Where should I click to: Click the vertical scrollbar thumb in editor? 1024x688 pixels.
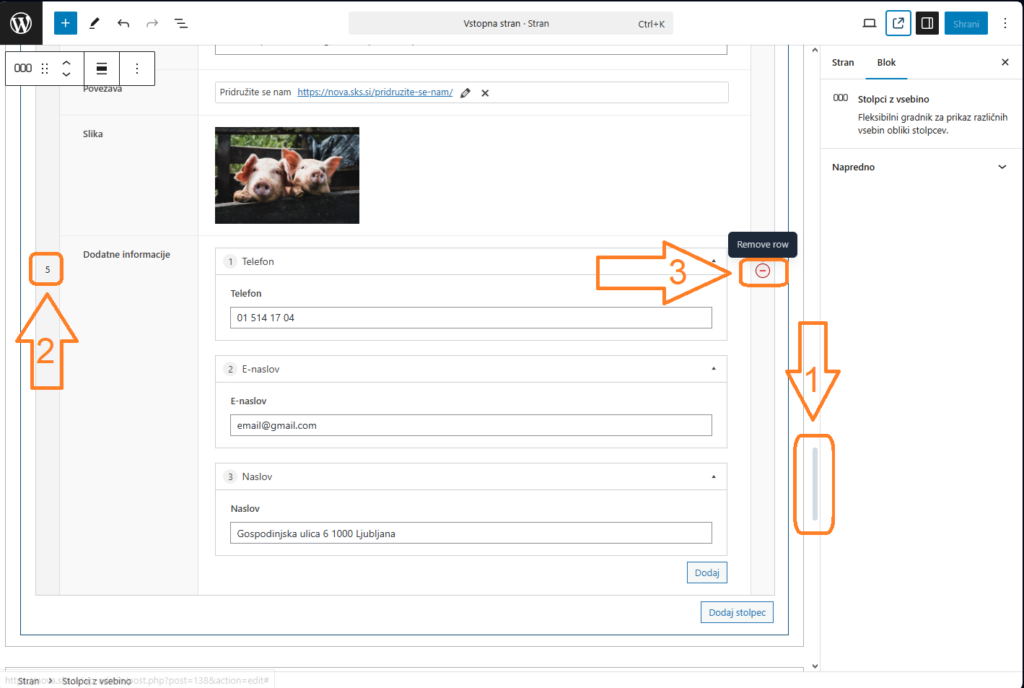pos(815,484)
